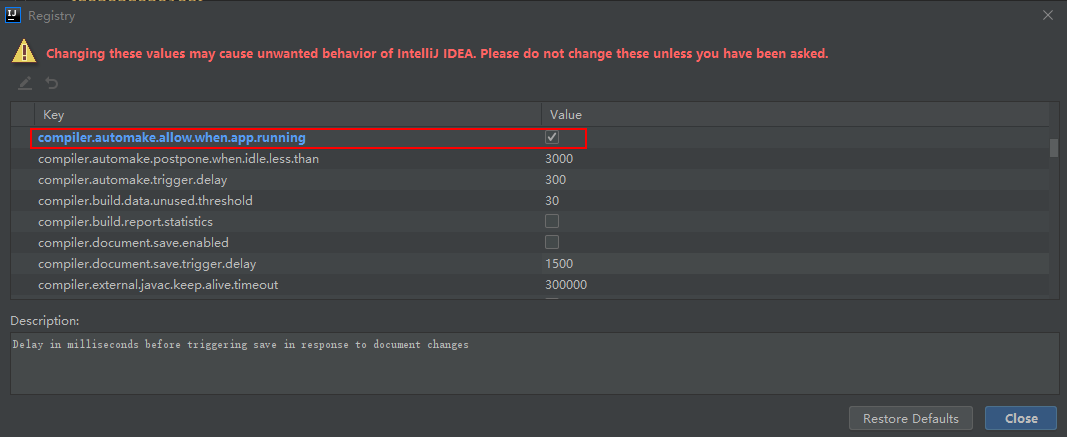Click inside the Description text area

pyautogui.click(x=534, y=363)
